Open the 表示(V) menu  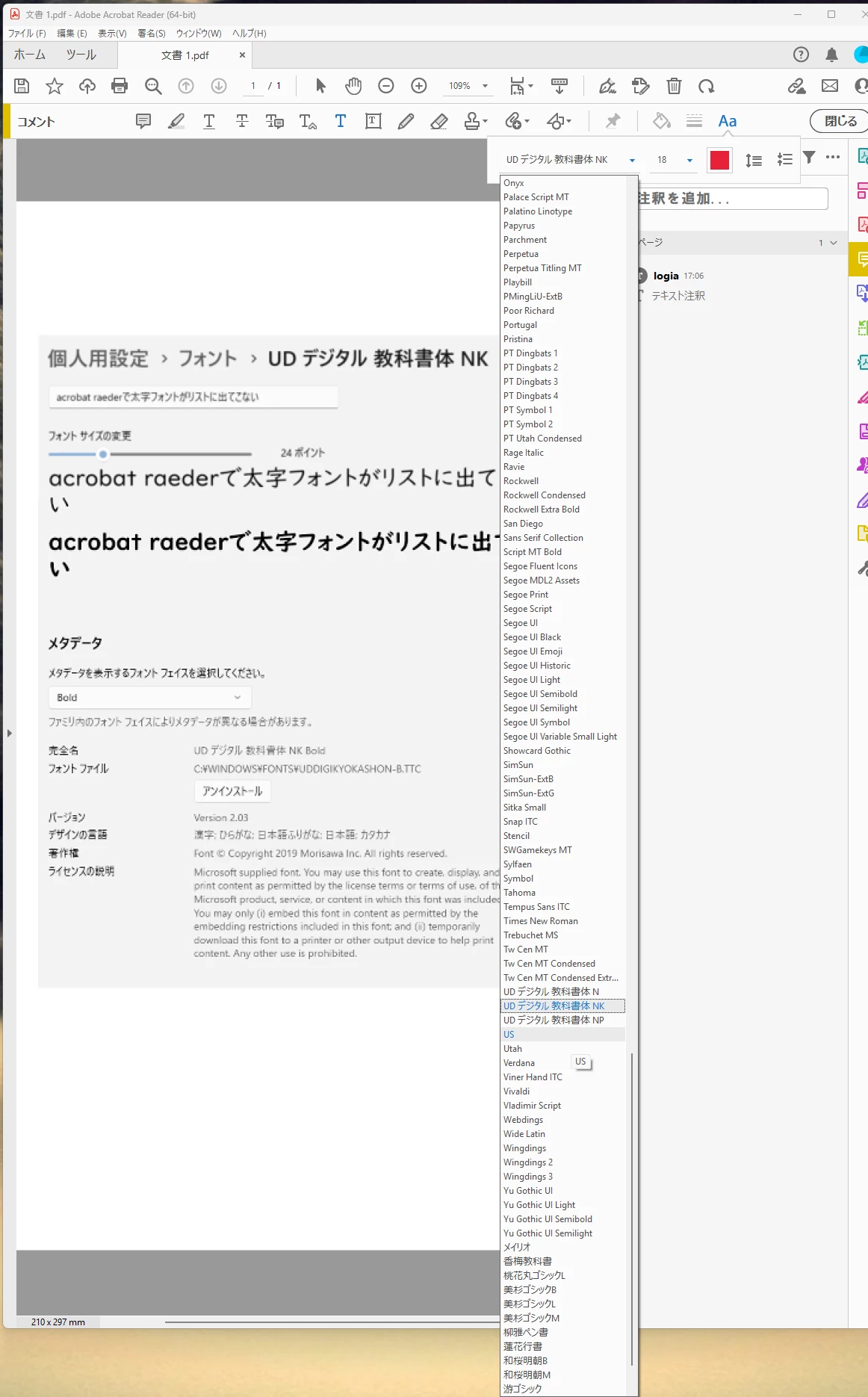point(112,34)
